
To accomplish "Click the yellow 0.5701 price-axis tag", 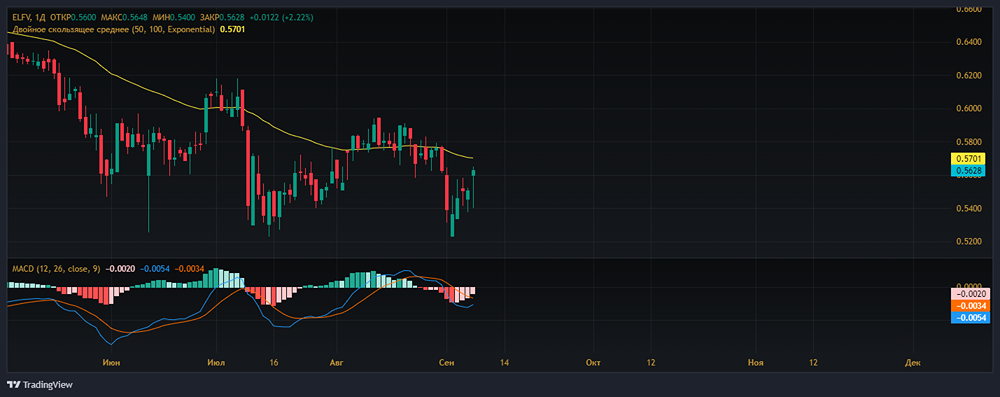I will coord(969,158).
